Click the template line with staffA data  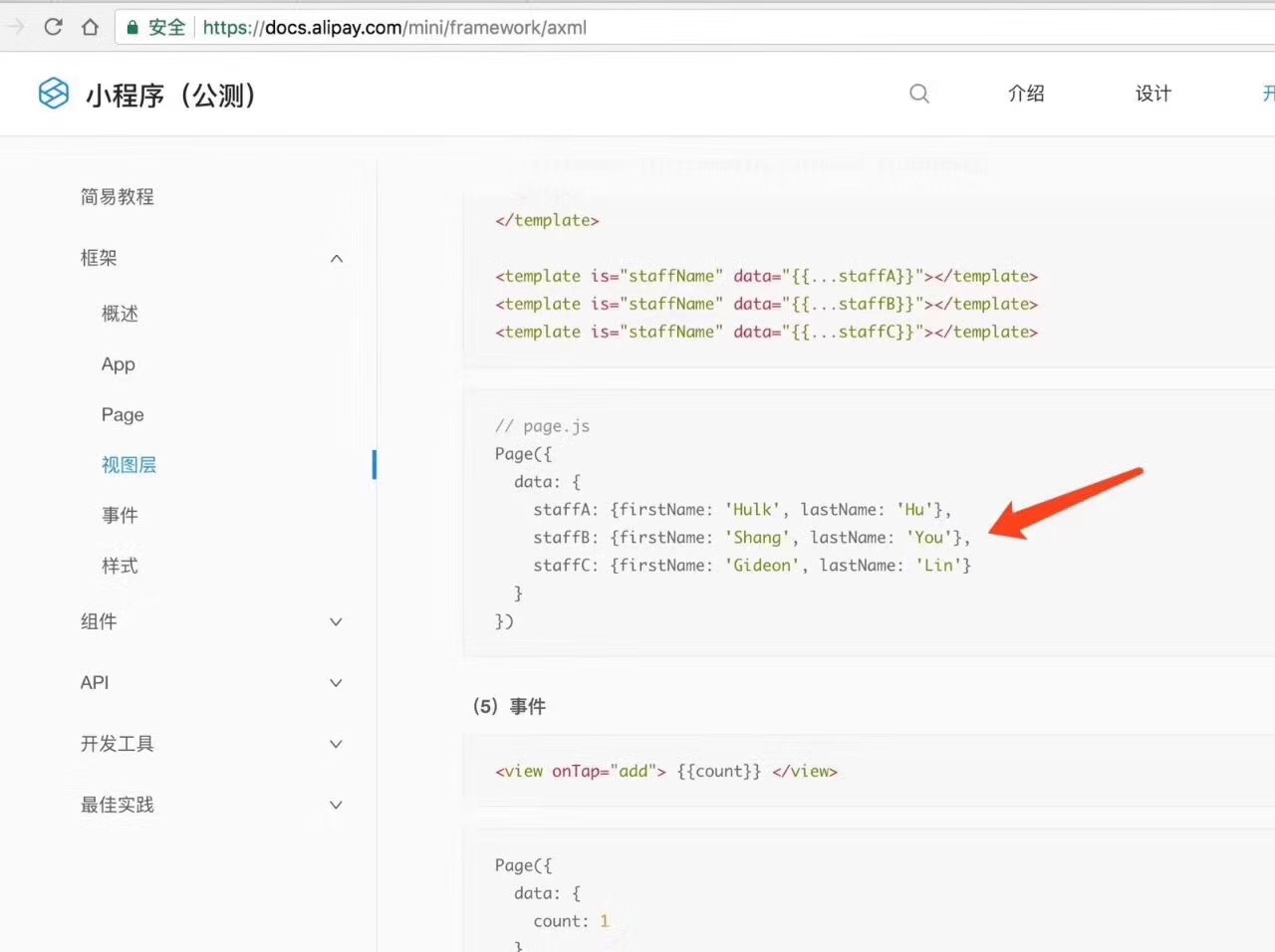[766, 276]
